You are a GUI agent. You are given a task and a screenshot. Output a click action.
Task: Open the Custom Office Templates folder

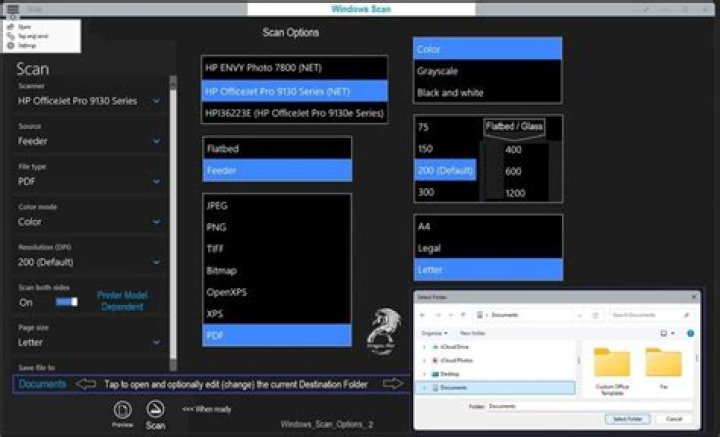[612, 371]
